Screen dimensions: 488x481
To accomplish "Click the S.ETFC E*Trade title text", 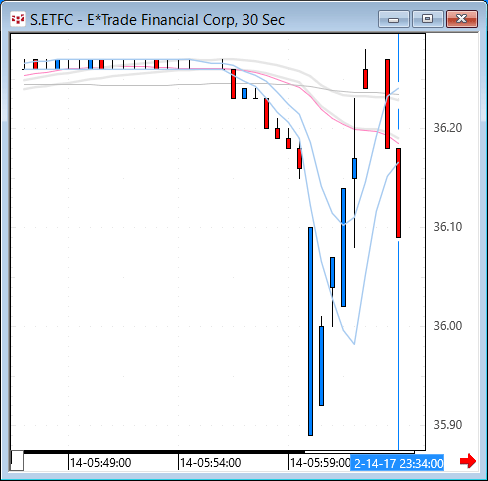I will (x=157, y=20).
